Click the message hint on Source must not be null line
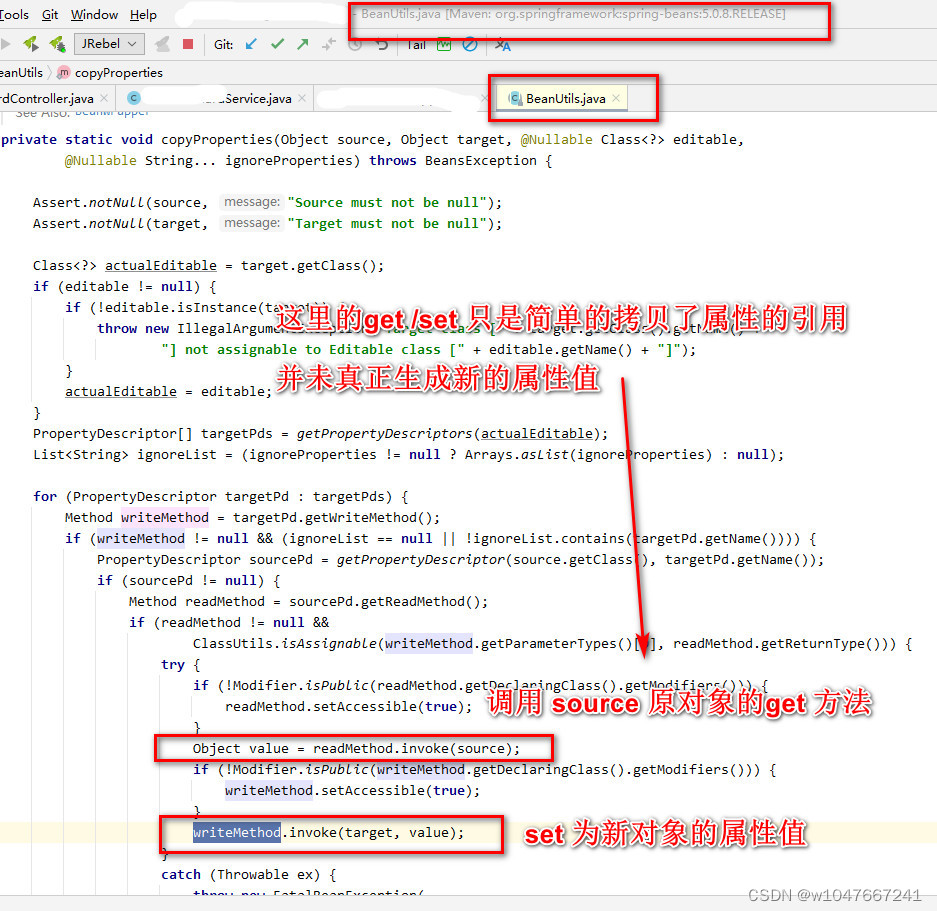 252,202
